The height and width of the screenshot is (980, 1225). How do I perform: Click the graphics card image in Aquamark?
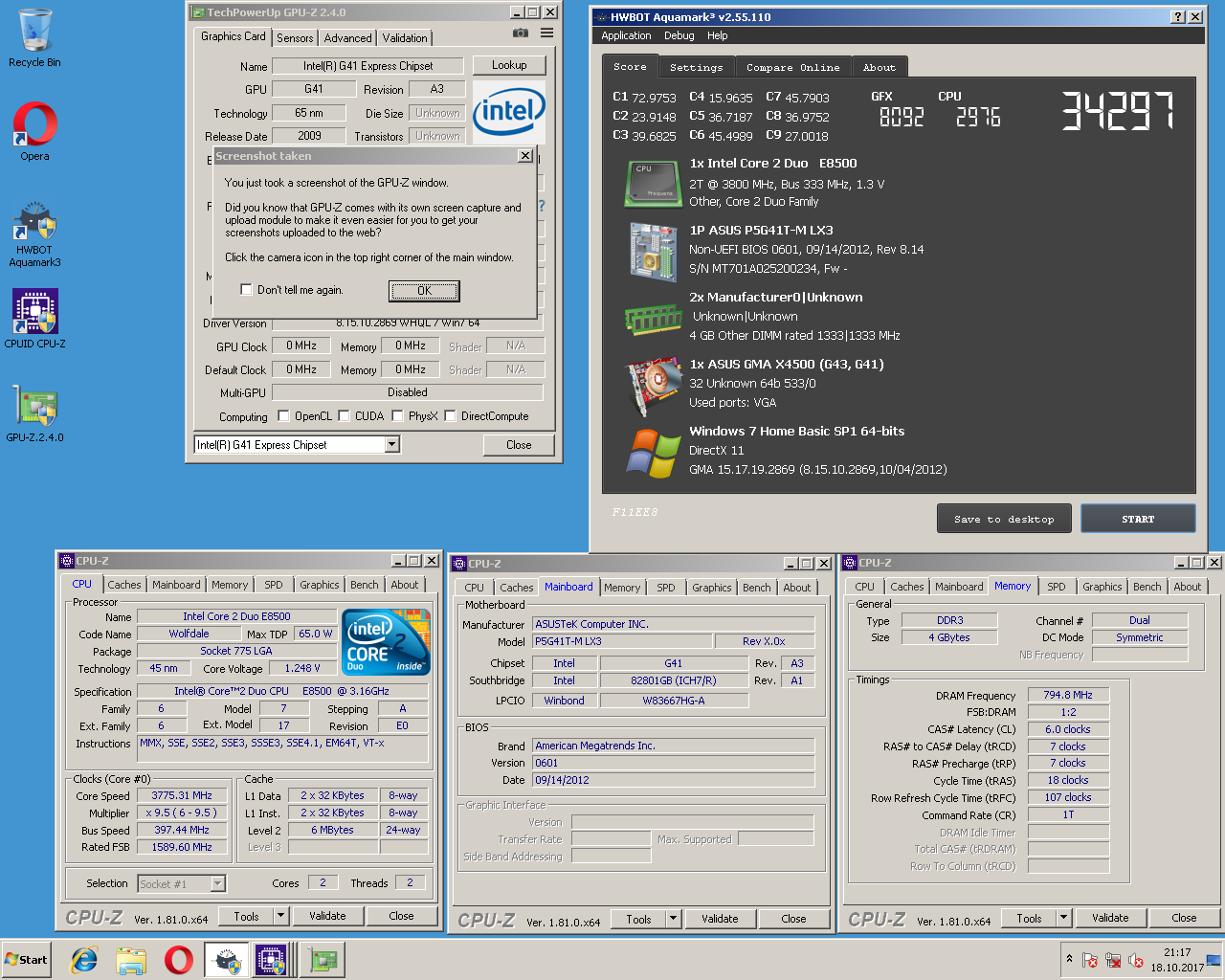653,385
